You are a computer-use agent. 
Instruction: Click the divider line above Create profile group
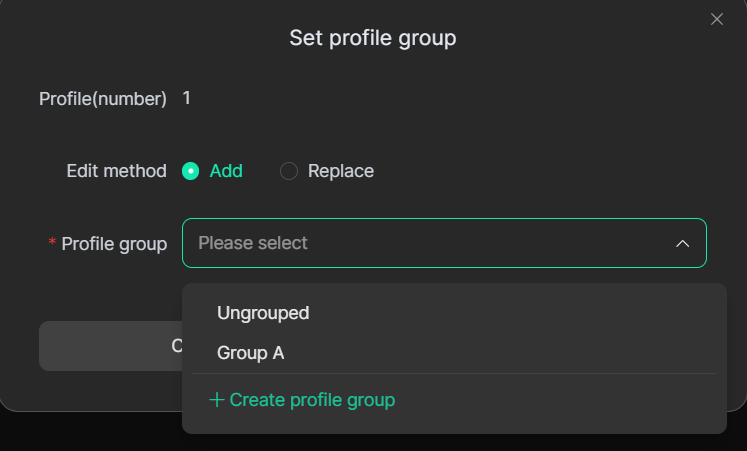(x=454, y=374)
